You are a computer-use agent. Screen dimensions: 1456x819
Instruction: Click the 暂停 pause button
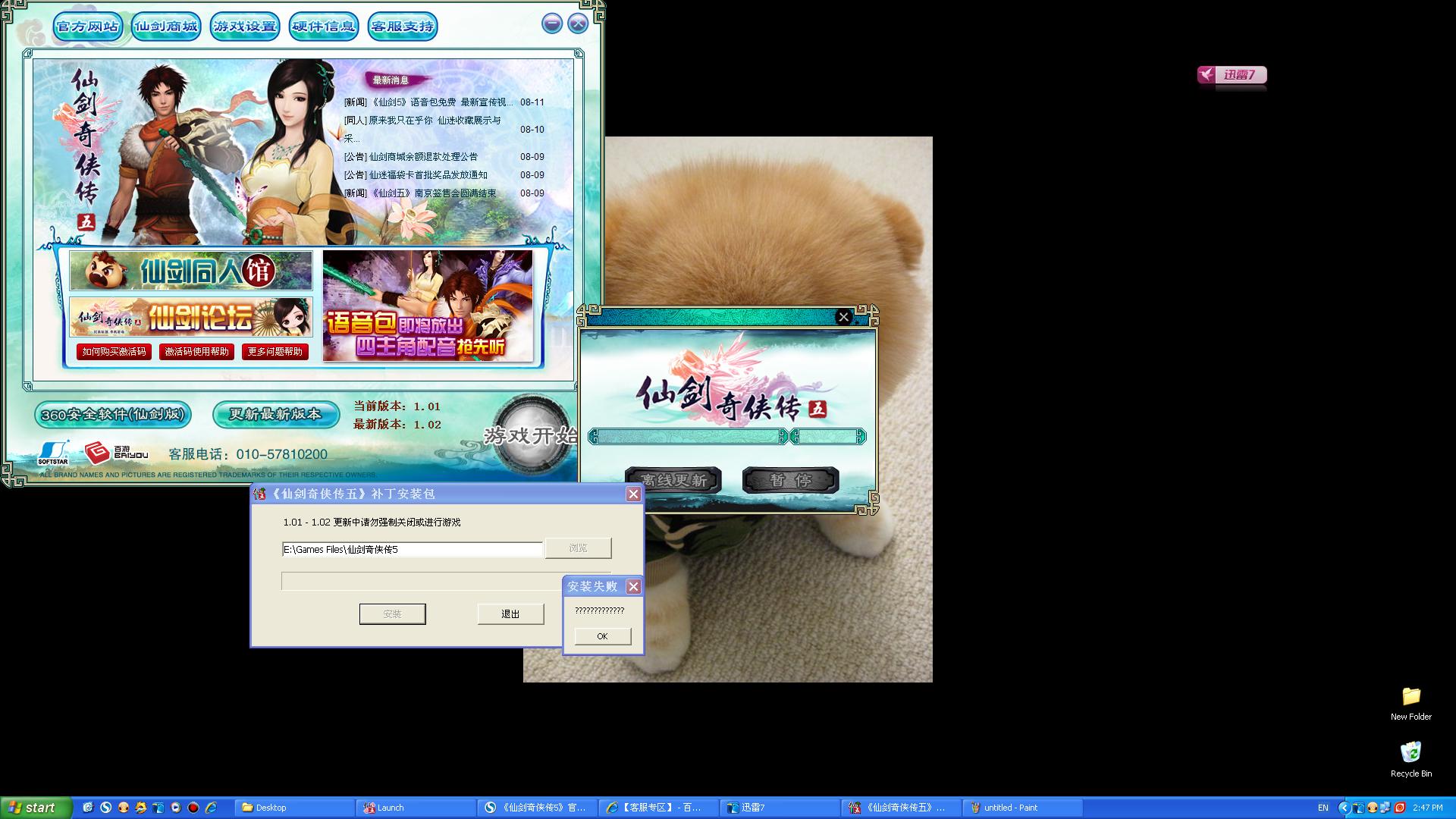(790, 480)
